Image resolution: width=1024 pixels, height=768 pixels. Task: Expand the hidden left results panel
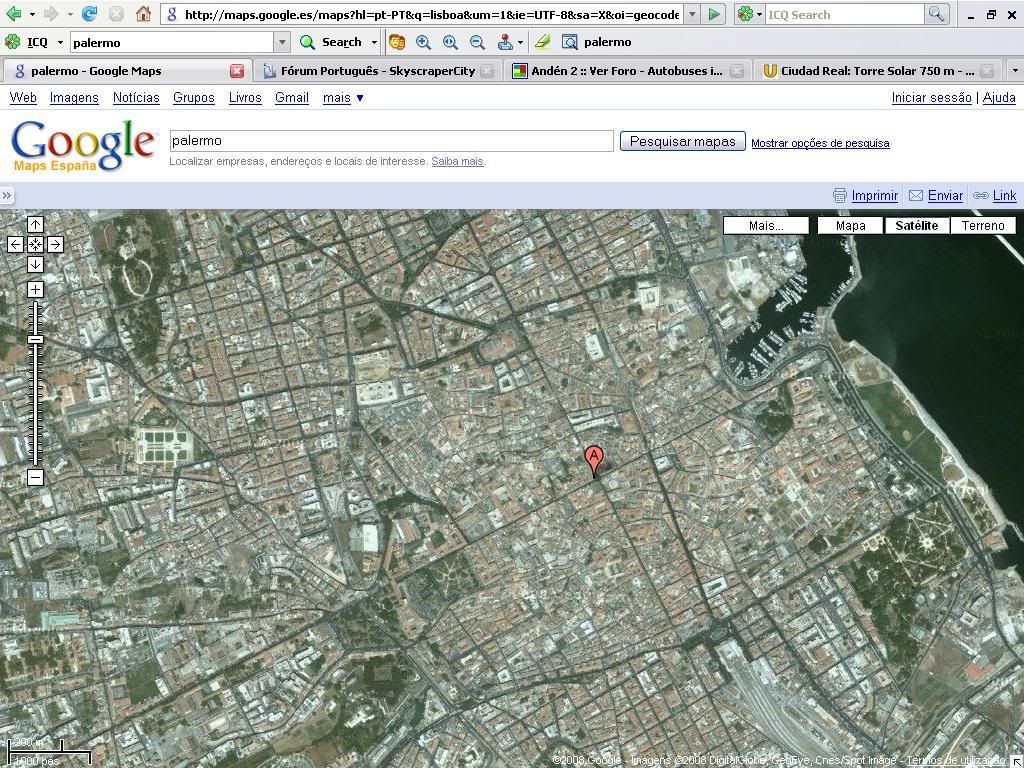[7, 196]
